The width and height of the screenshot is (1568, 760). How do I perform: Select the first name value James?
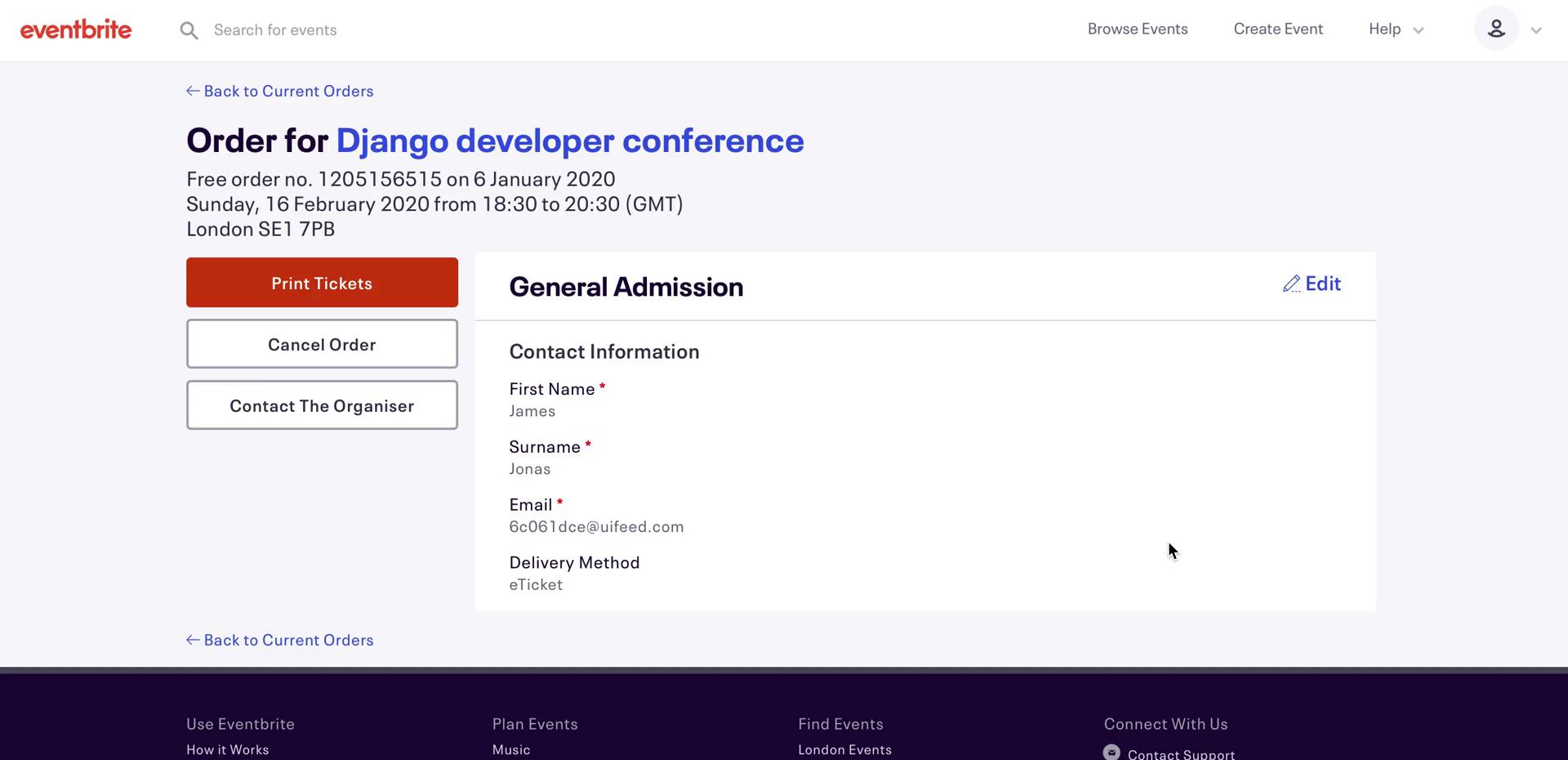(x=532, y=411)
